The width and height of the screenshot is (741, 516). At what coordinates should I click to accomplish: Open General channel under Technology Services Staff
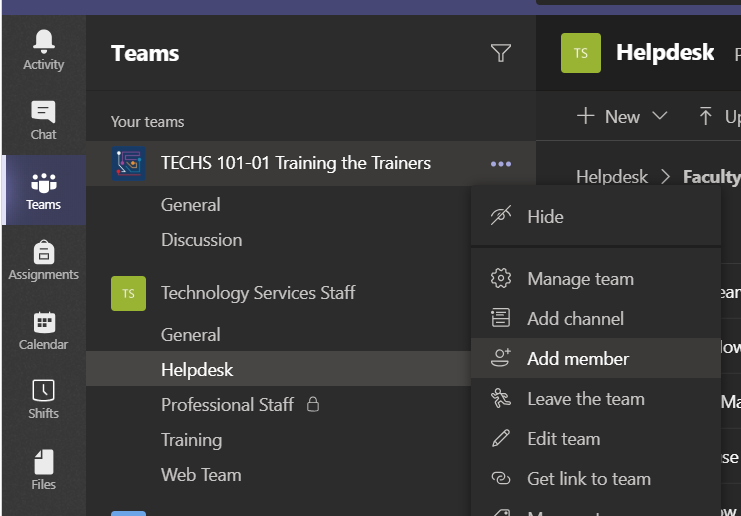click(x=190, y=335)
